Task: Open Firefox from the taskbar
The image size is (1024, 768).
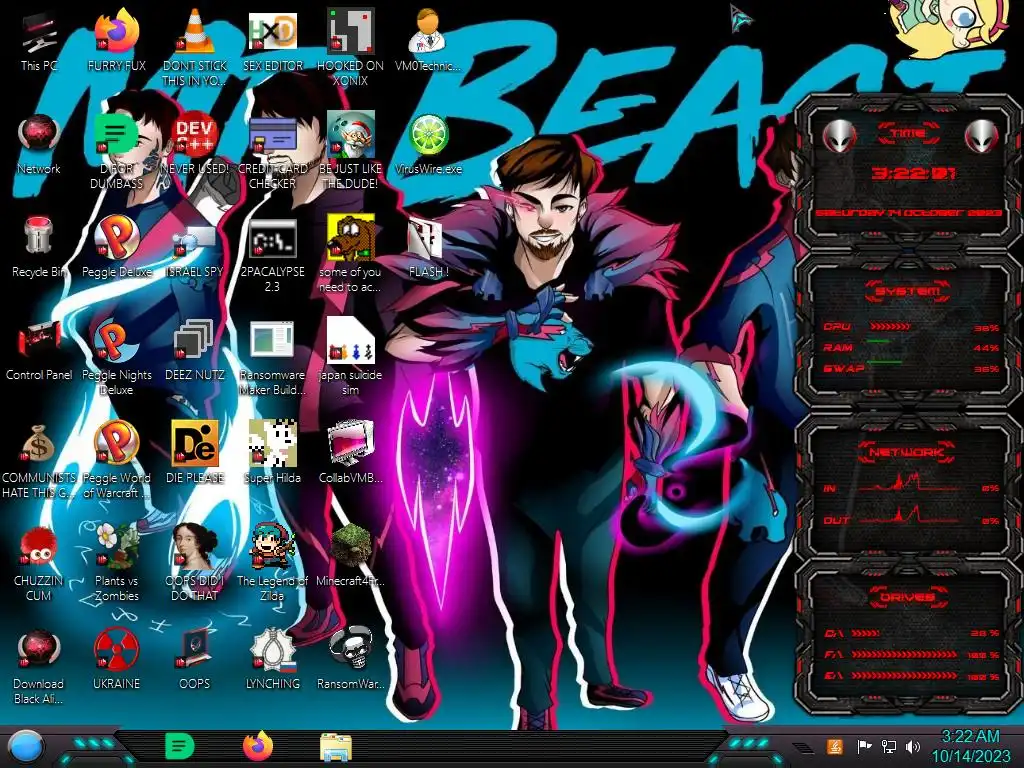Action: click(258, 746)
